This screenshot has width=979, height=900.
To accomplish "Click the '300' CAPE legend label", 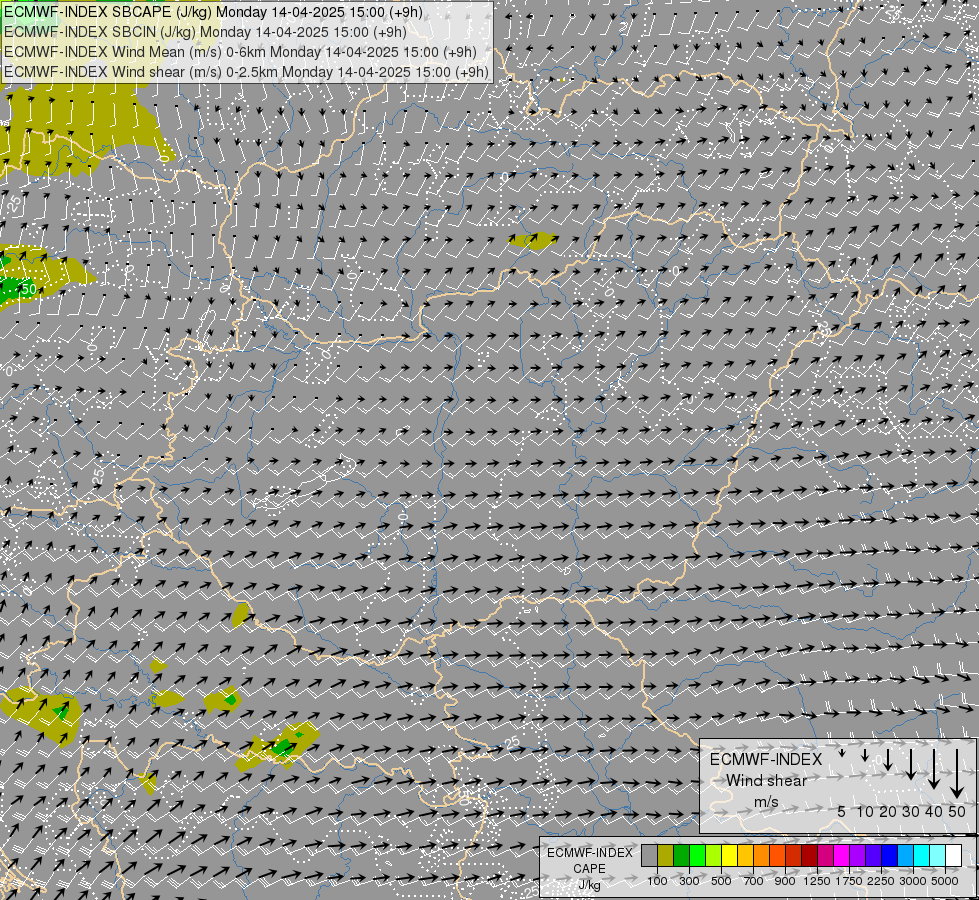I will pyautogui.click(x=689, y=881).
